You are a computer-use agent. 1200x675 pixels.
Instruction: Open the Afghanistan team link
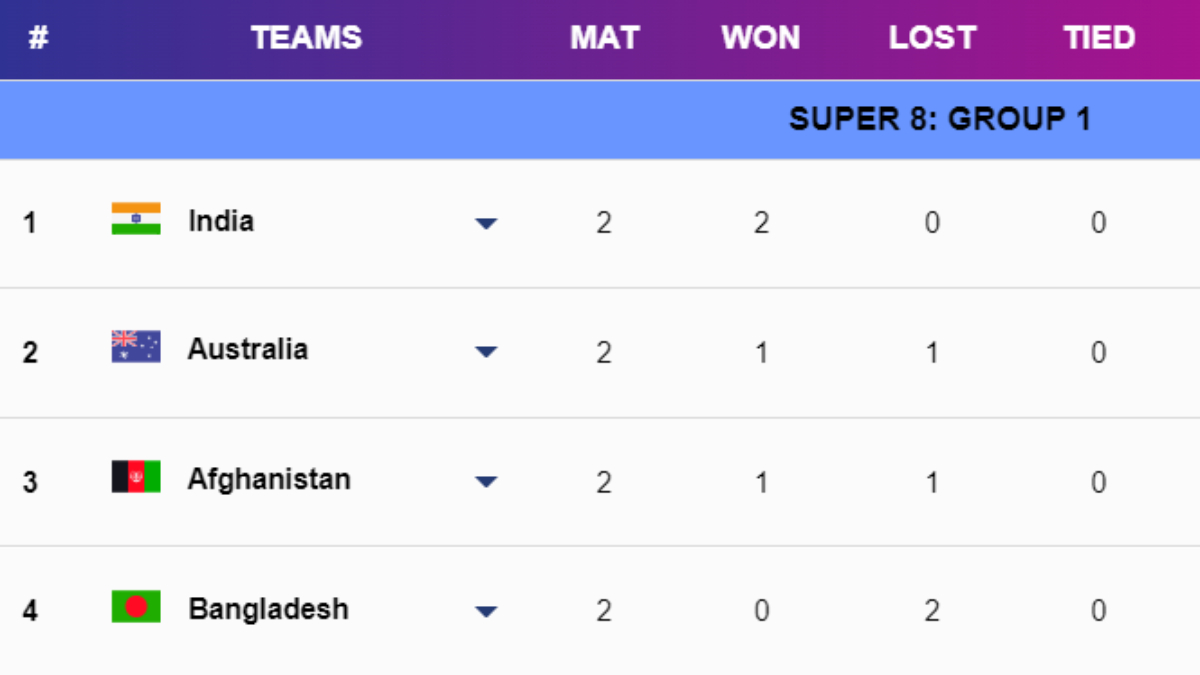click(269, 479)
